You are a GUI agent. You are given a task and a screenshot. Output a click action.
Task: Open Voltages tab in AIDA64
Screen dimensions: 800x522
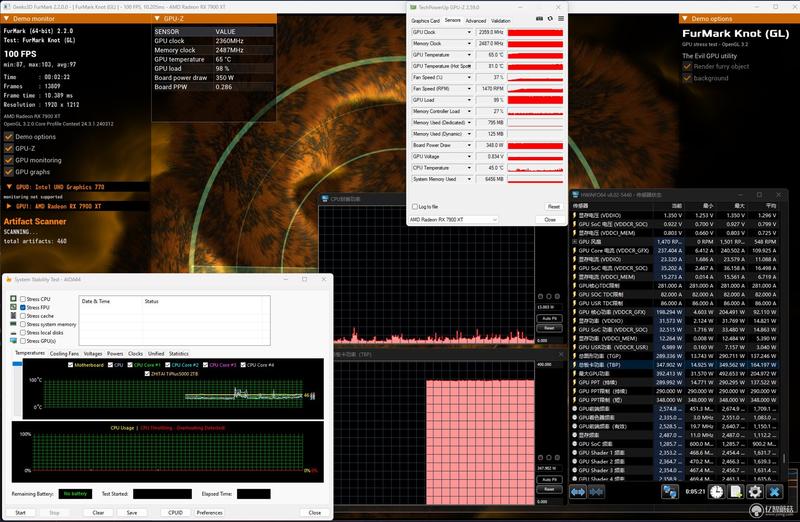(93, 354)
